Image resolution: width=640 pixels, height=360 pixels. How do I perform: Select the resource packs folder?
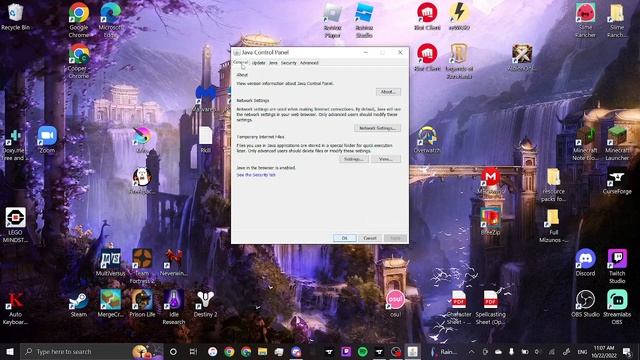(x=553, y=184)
